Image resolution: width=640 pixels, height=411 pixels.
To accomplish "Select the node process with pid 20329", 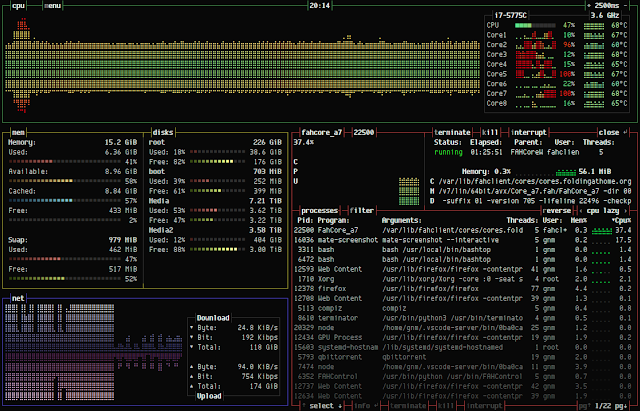I will (462, 328).
